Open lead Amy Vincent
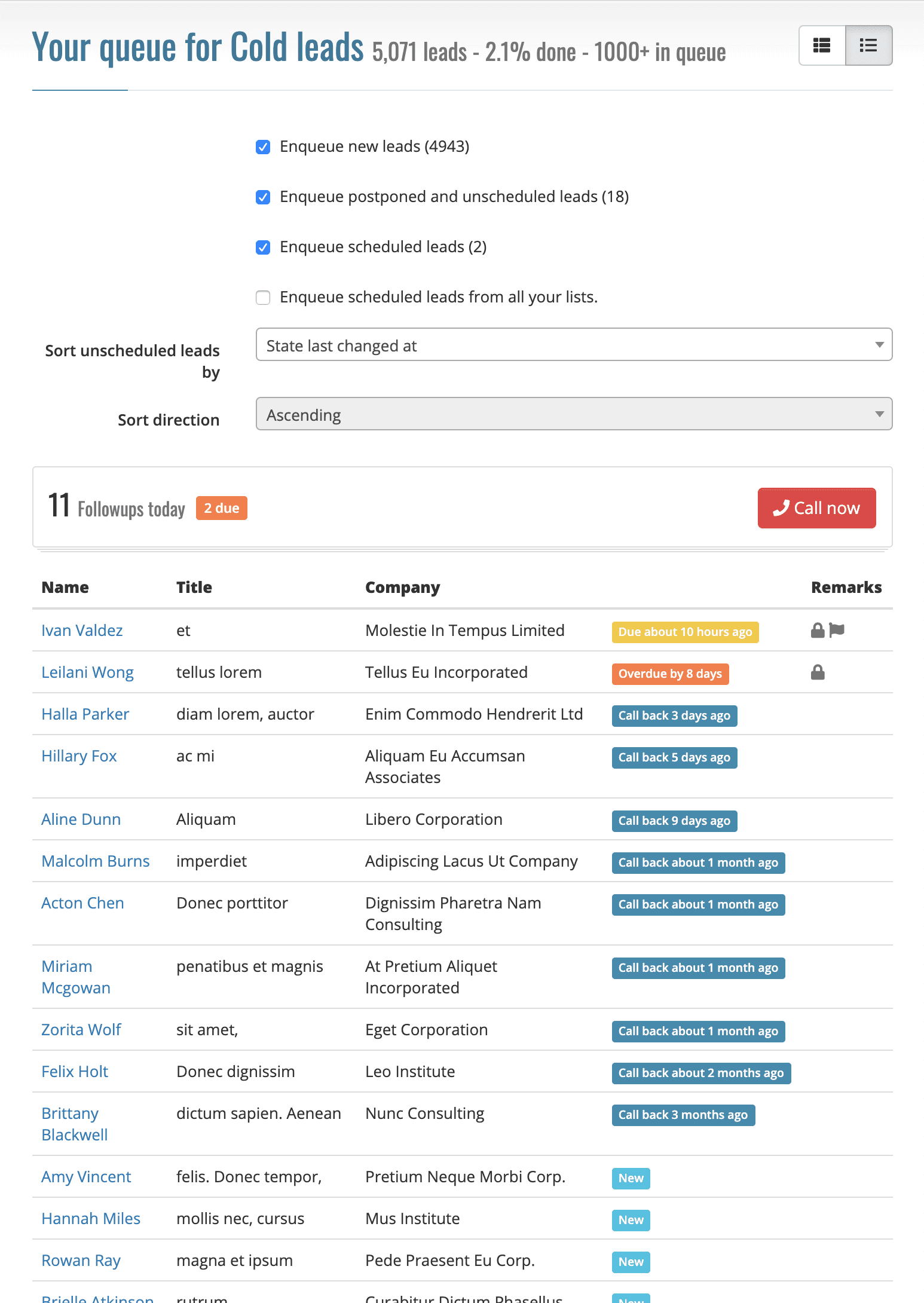The width and height of the screenshot is (924, 1303). click(86, 1177)
